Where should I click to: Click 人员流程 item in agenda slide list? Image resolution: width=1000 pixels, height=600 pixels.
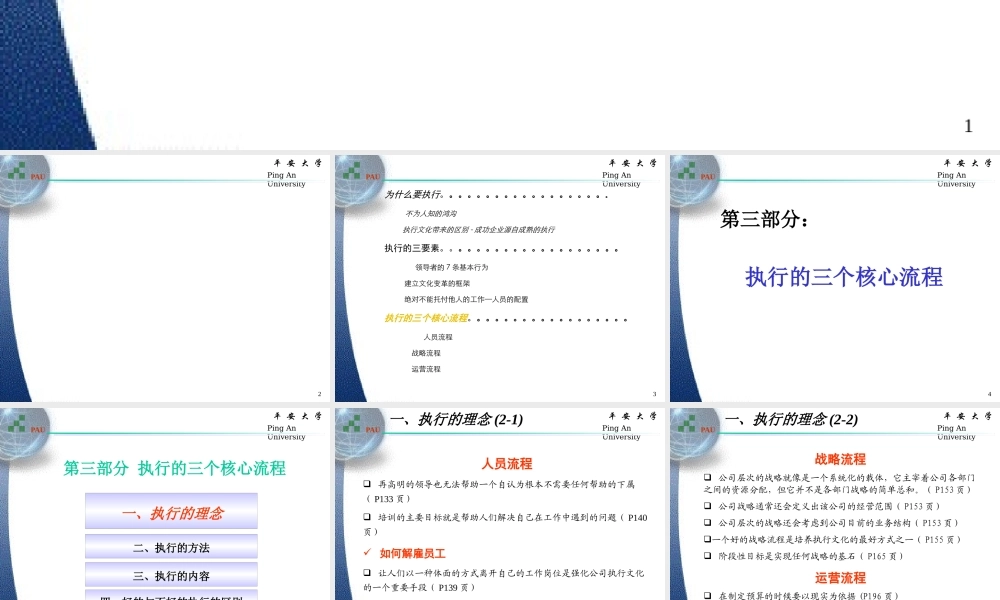tap(438, 337)
